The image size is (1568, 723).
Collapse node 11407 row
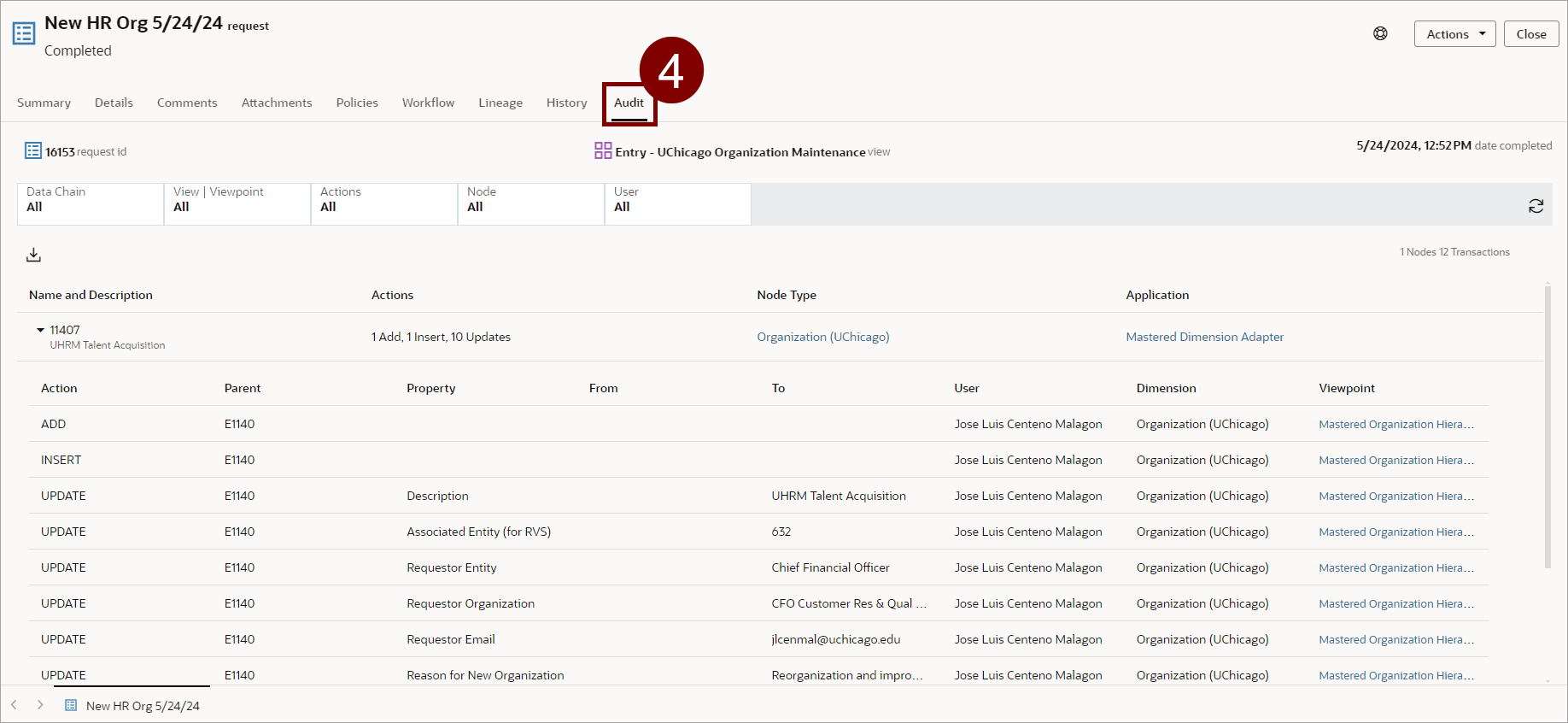point(40,330)
